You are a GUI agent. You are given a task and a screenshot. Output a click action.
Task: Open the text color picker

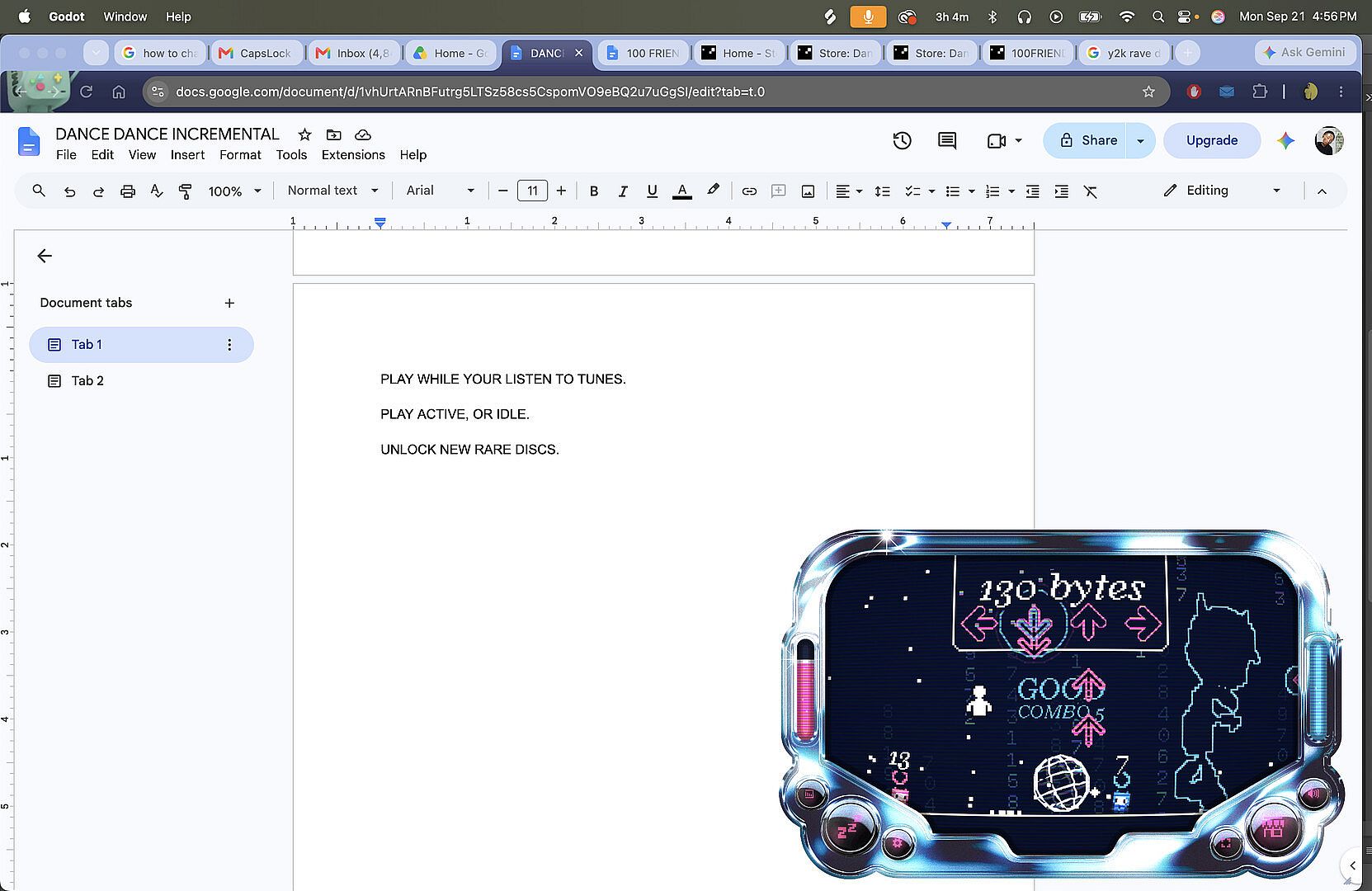point(681,191)
